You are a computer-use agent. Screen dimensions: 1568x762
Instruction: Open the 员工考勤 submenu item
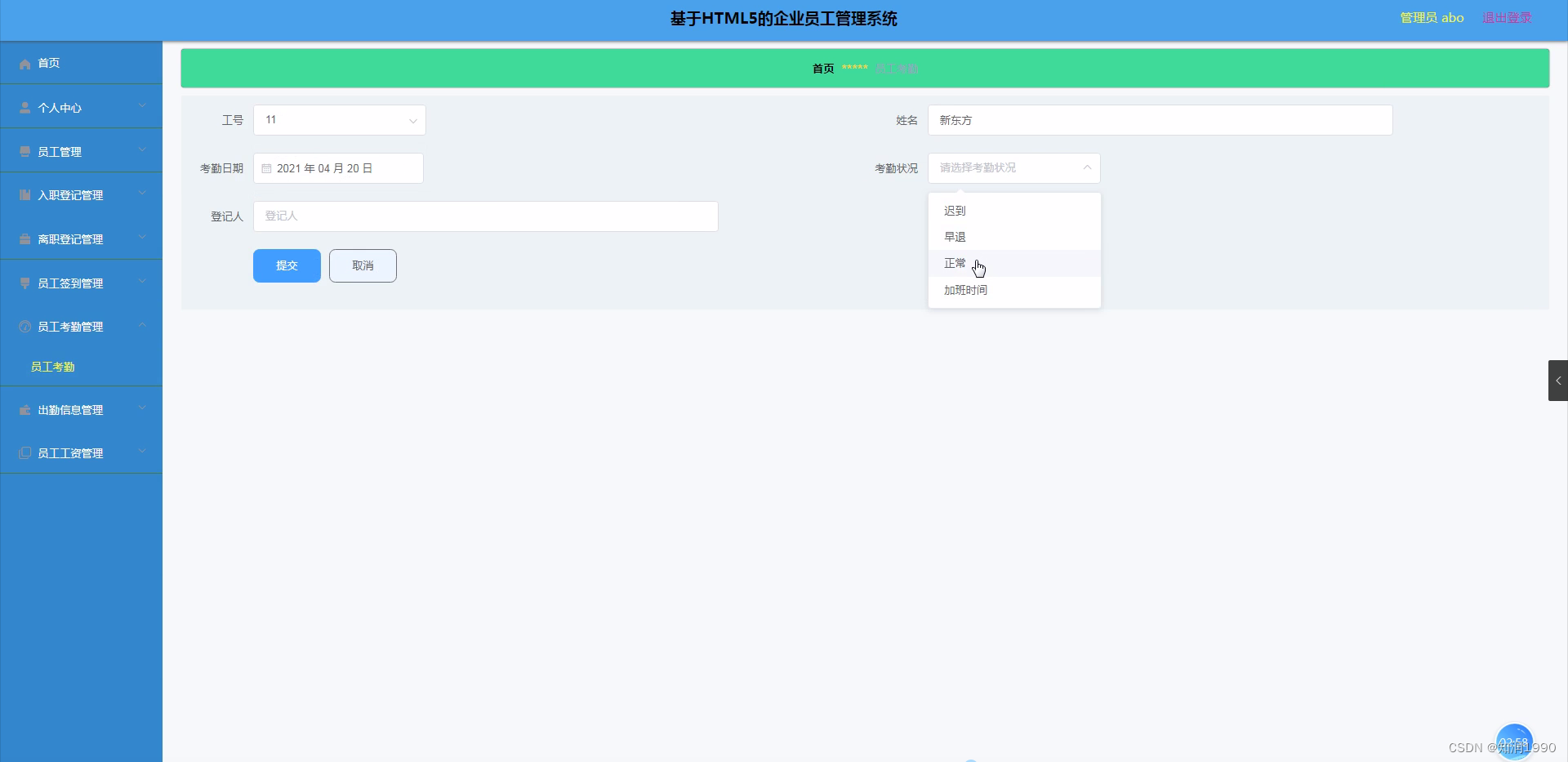(x=52, y=366)
